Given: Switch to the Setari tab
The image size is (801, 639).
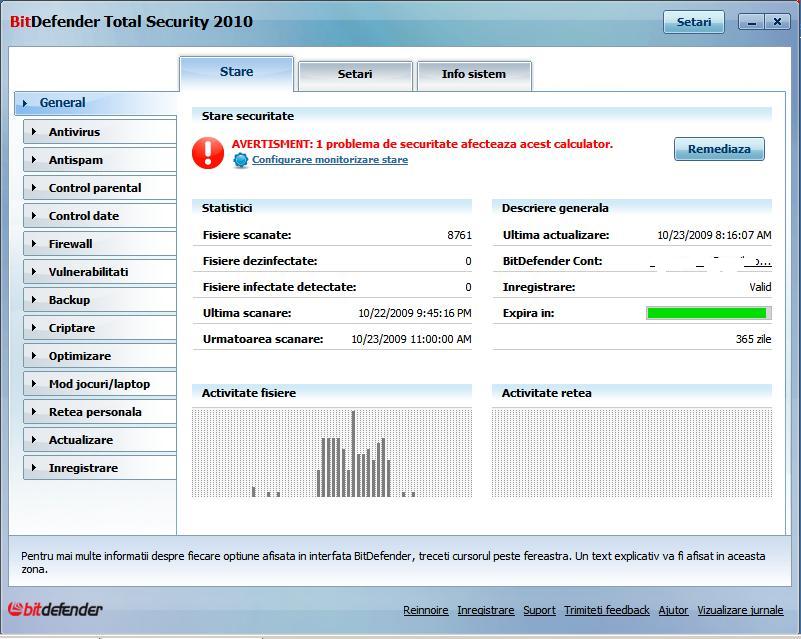Looking at the screenshot, I should 355,75.
